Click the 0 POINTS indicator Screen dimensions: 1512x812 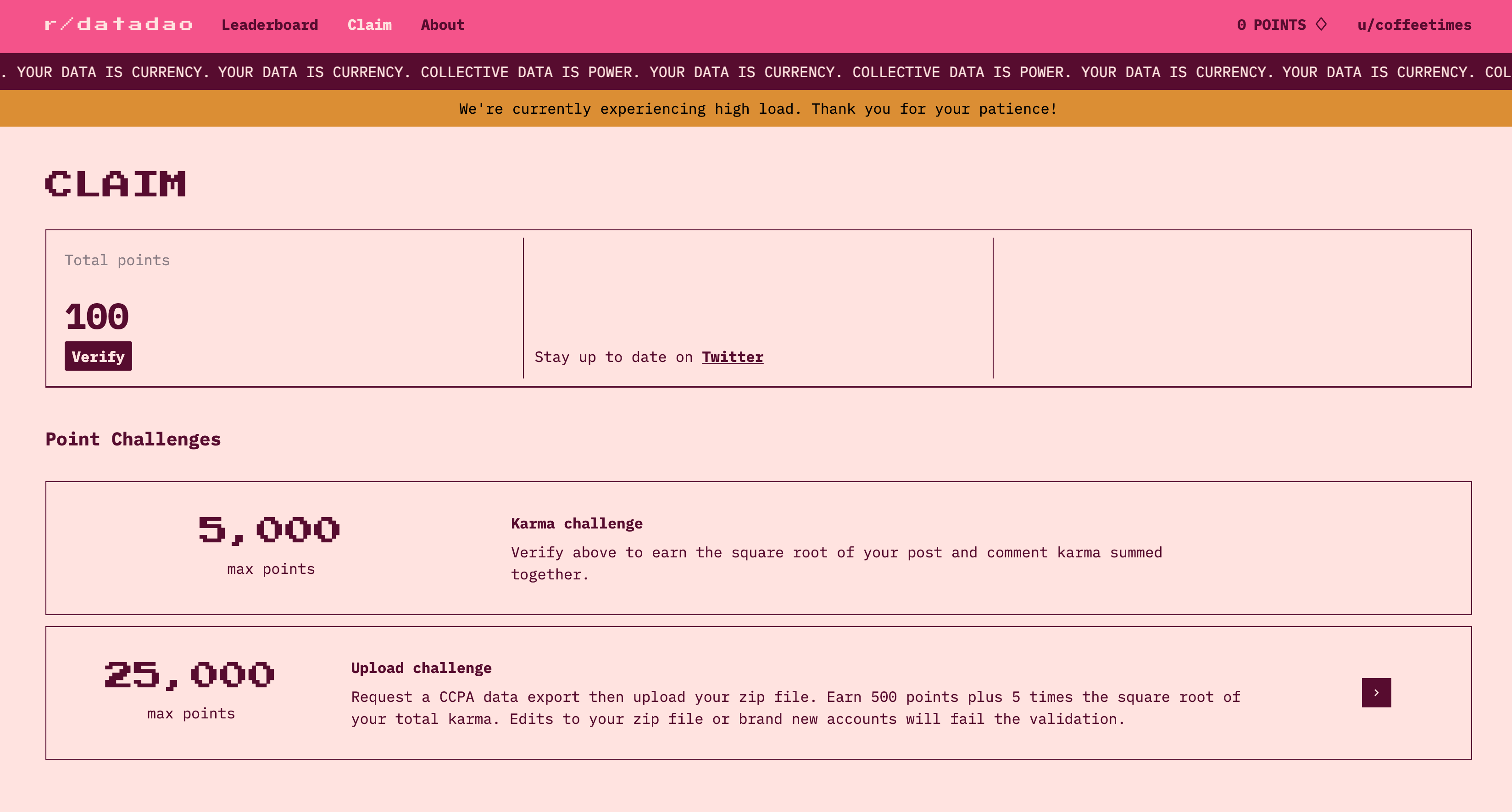pyautogui.click(x=1271, y=25)
